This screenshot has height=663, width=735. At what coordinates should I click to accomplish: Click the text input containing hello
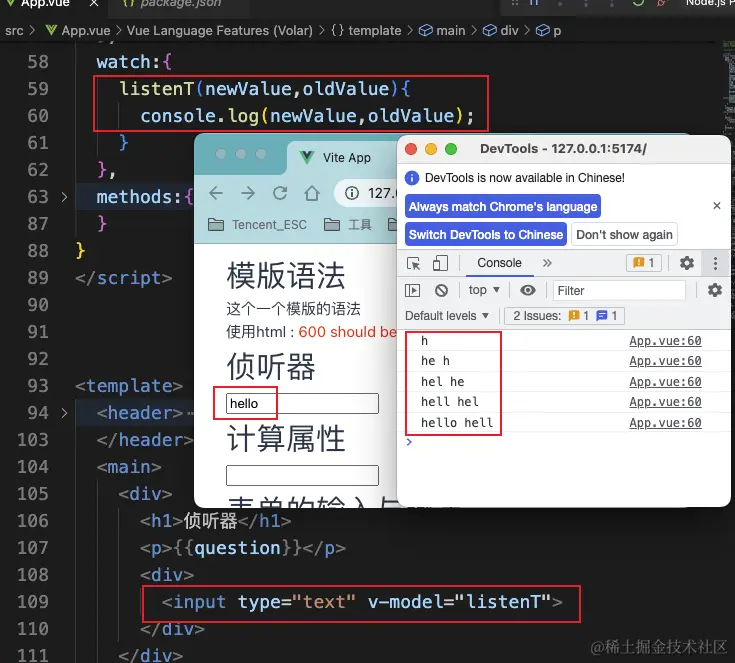[x=302, y=403]
